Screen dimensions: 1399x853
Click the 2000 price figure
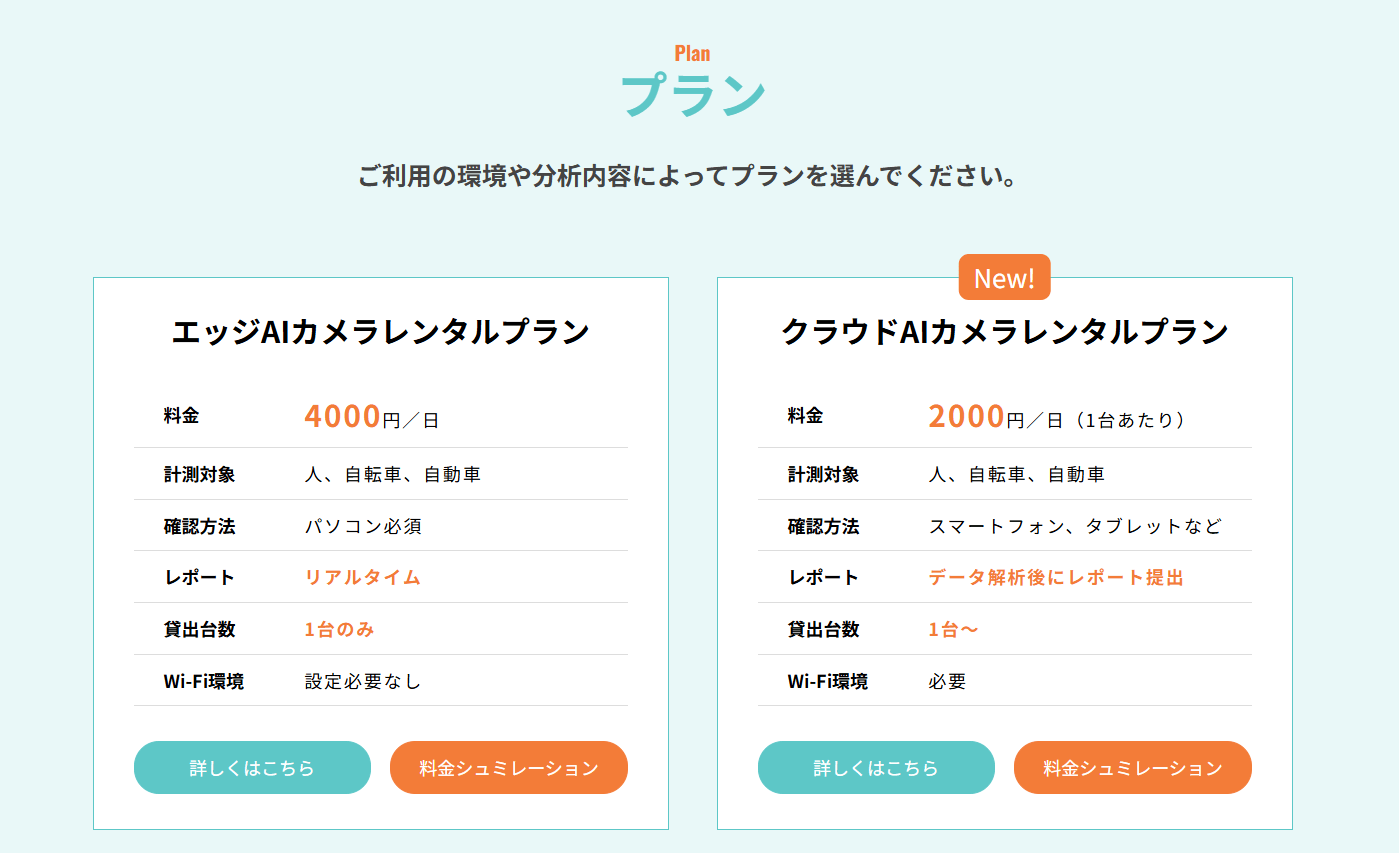(x=966, y=416)
